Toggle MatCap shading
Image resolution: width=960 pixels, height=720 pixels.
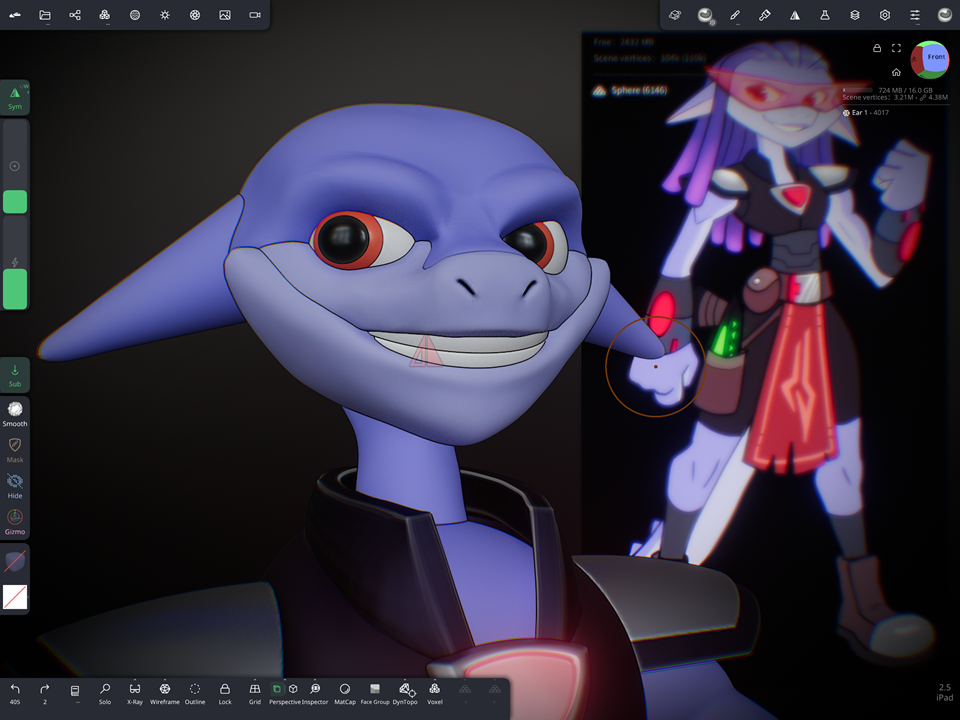pos(345,694)
